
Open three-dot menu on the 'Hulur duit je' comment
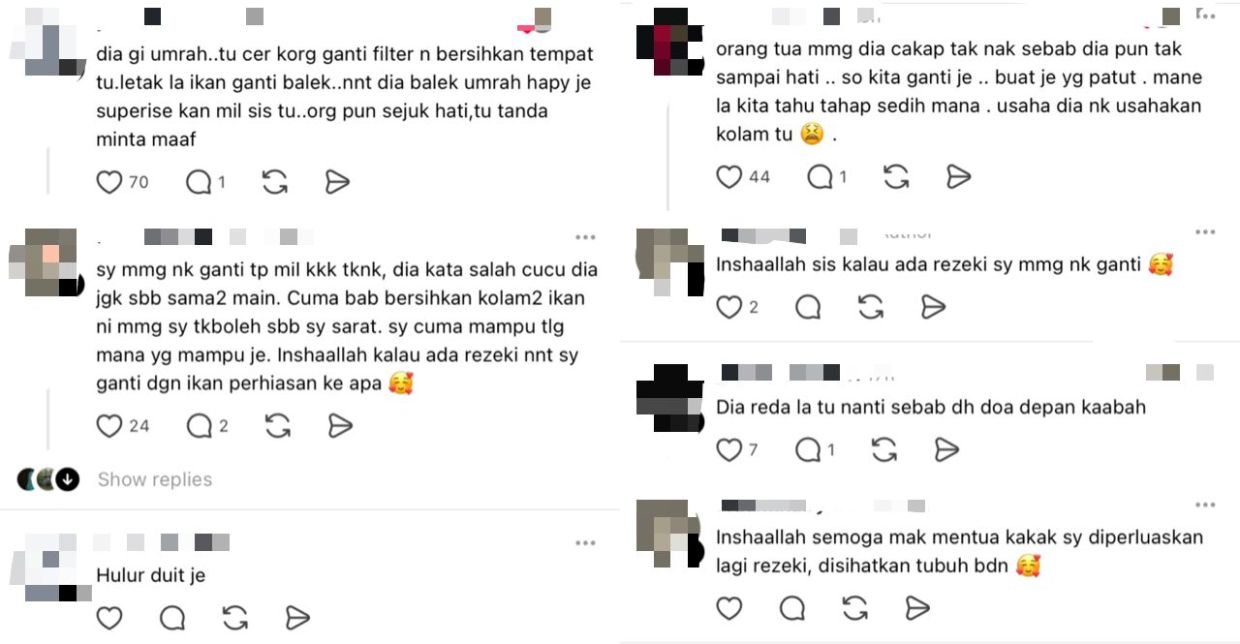tap(585, 543)
